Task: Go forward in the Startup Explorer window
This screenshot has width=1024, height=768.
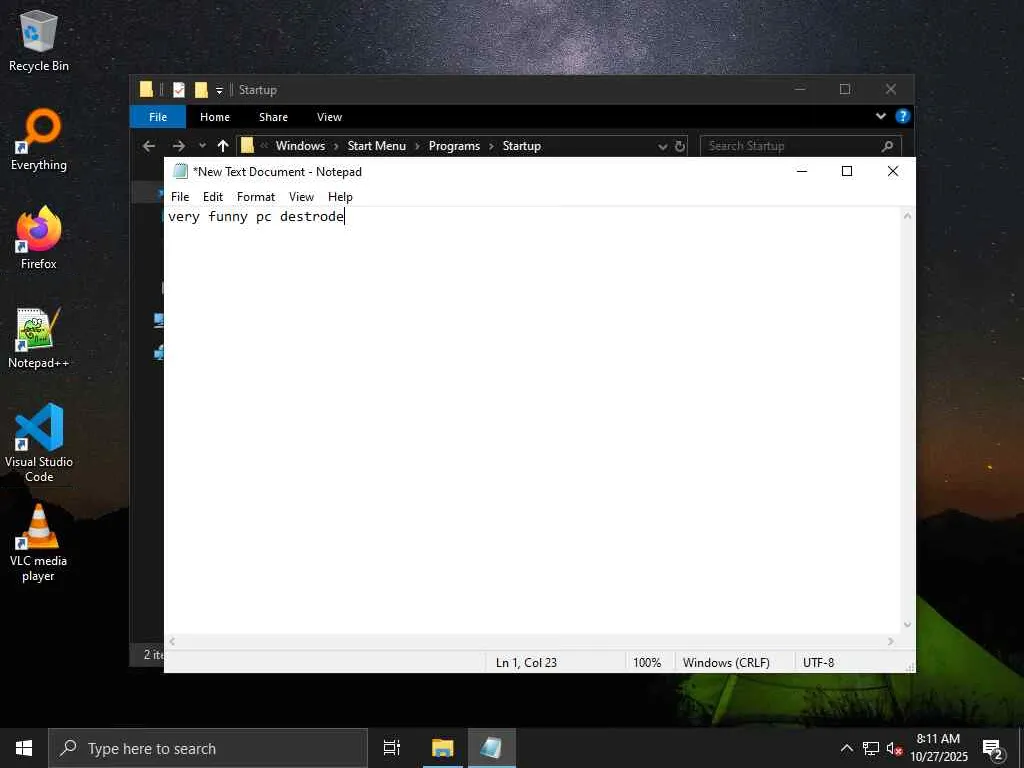Action: (x=178, y=146)
